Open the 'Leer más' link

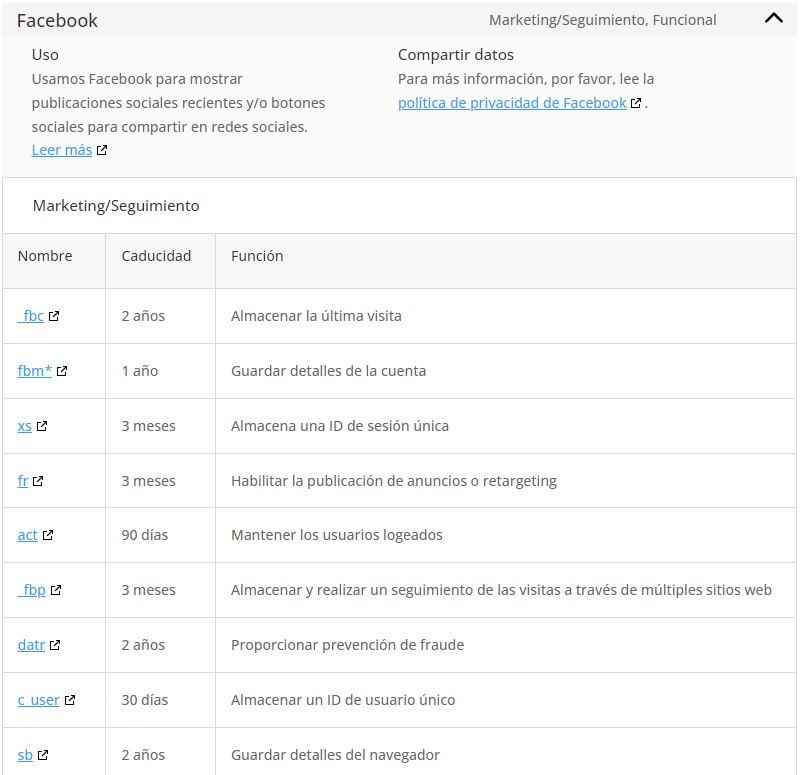[x=62, y=150]
